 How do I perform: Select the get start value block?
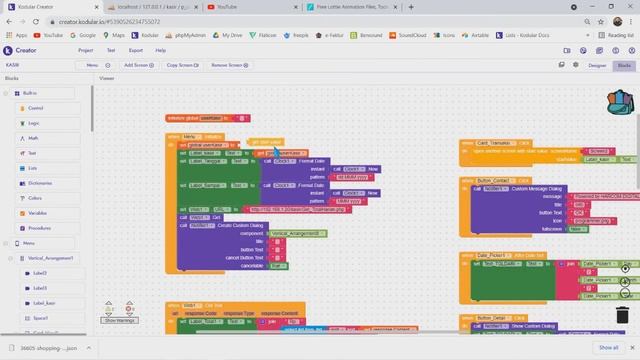pyautogui.click(x=266, y=142)
